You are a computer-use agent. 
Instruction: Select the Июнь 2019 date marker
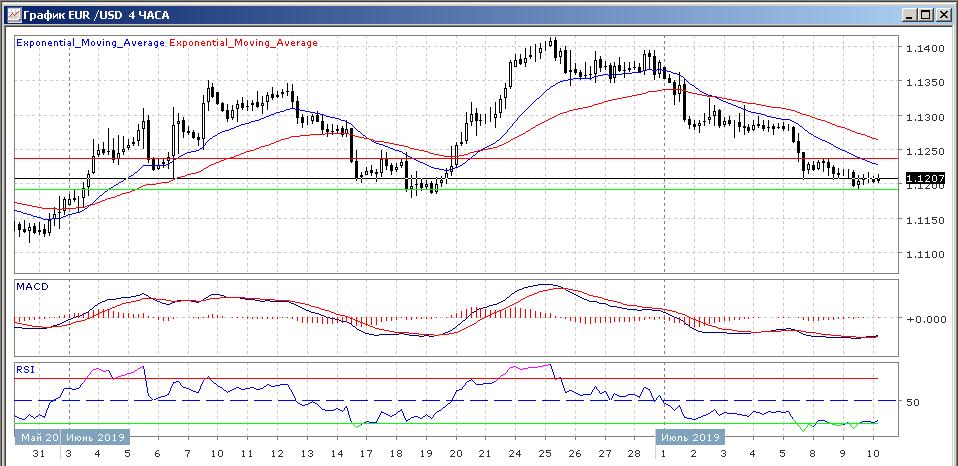tap(95, 437)
